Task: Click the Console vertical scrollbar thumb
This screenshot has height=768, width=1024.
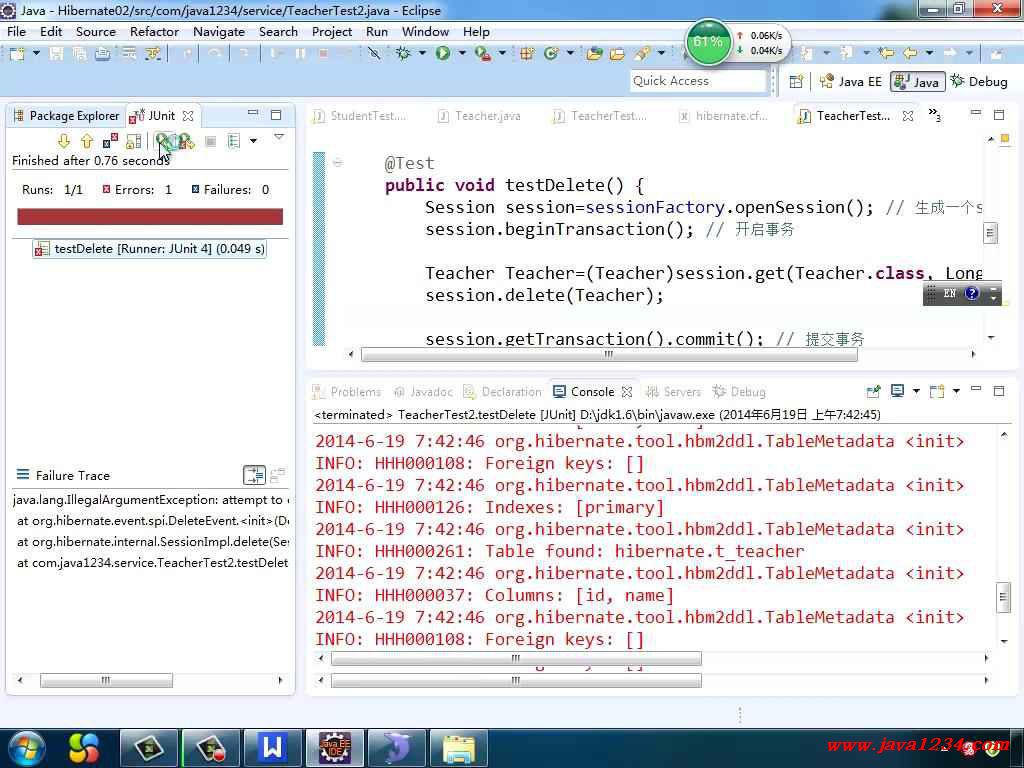Action: (1003, 597)
